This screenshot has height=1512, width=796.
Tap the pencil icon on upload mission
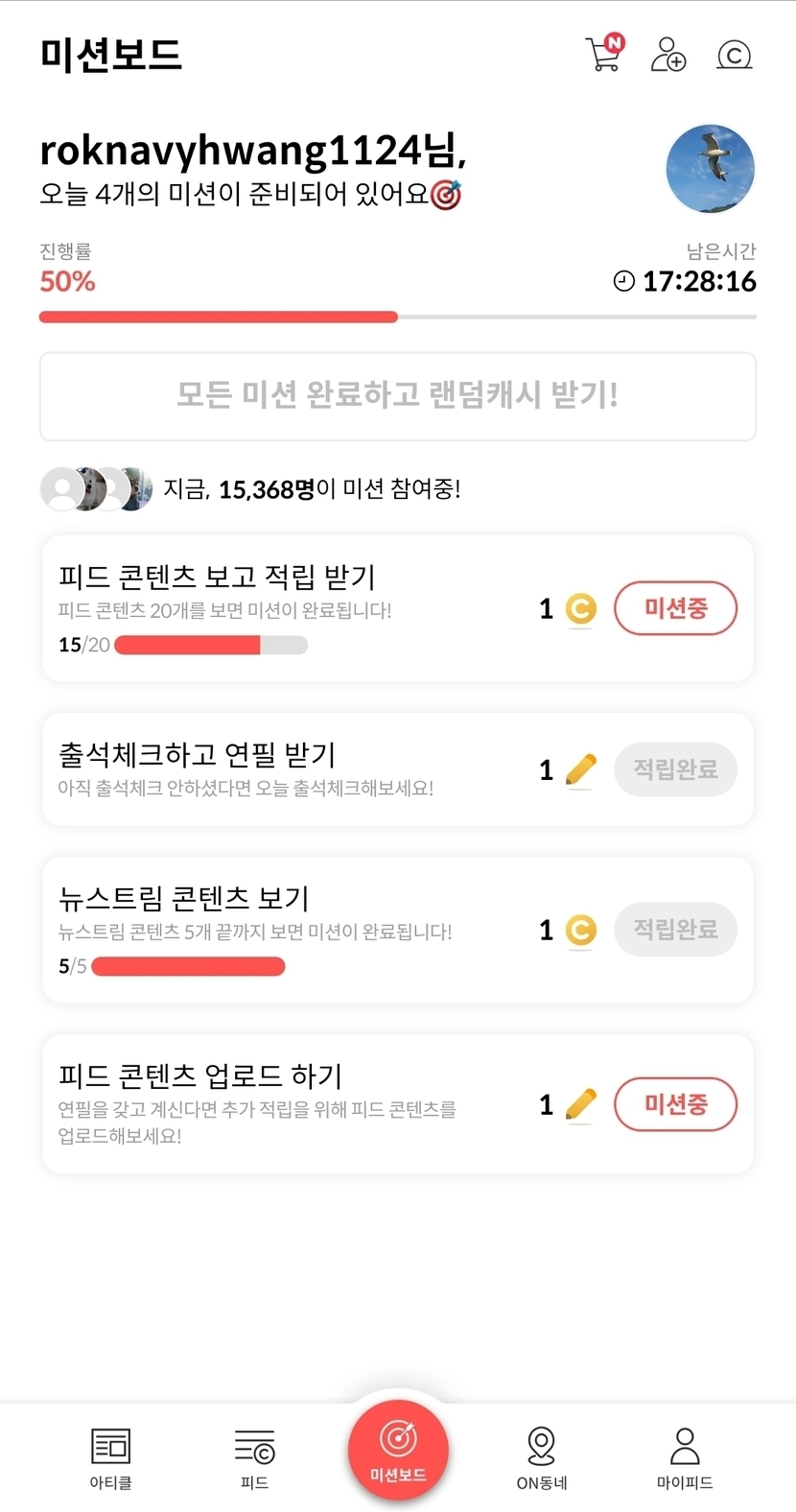(580, 1104)
